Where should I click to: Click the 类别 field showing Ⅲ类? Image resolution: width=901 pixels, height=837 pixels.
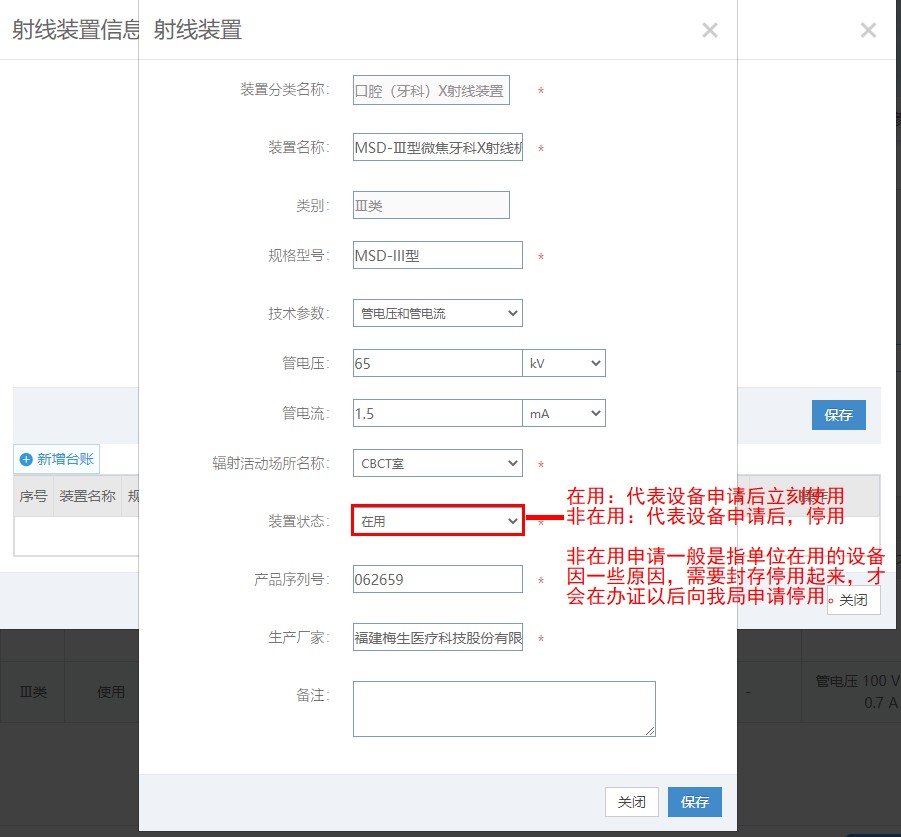[x=431, y=205]
